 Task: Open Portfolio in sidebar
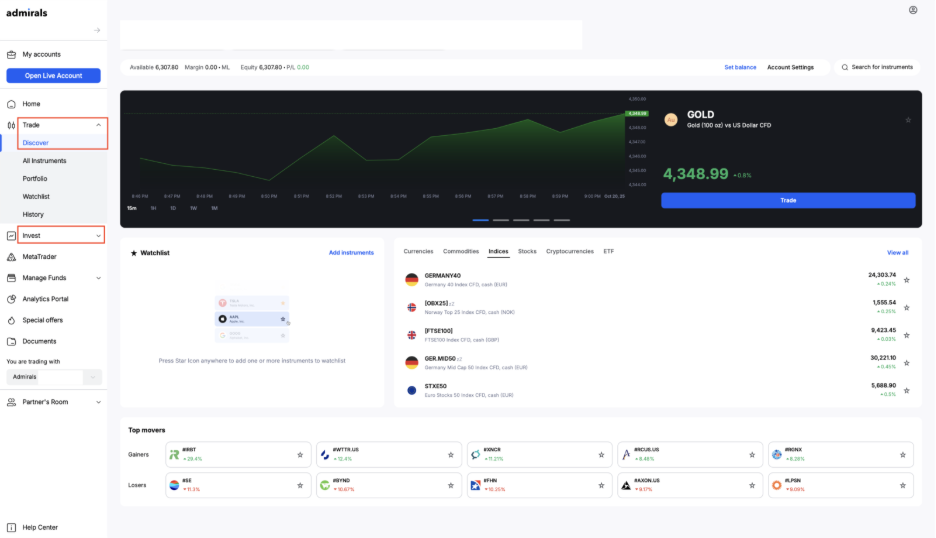pyautogui.click(x=35, y=179)
